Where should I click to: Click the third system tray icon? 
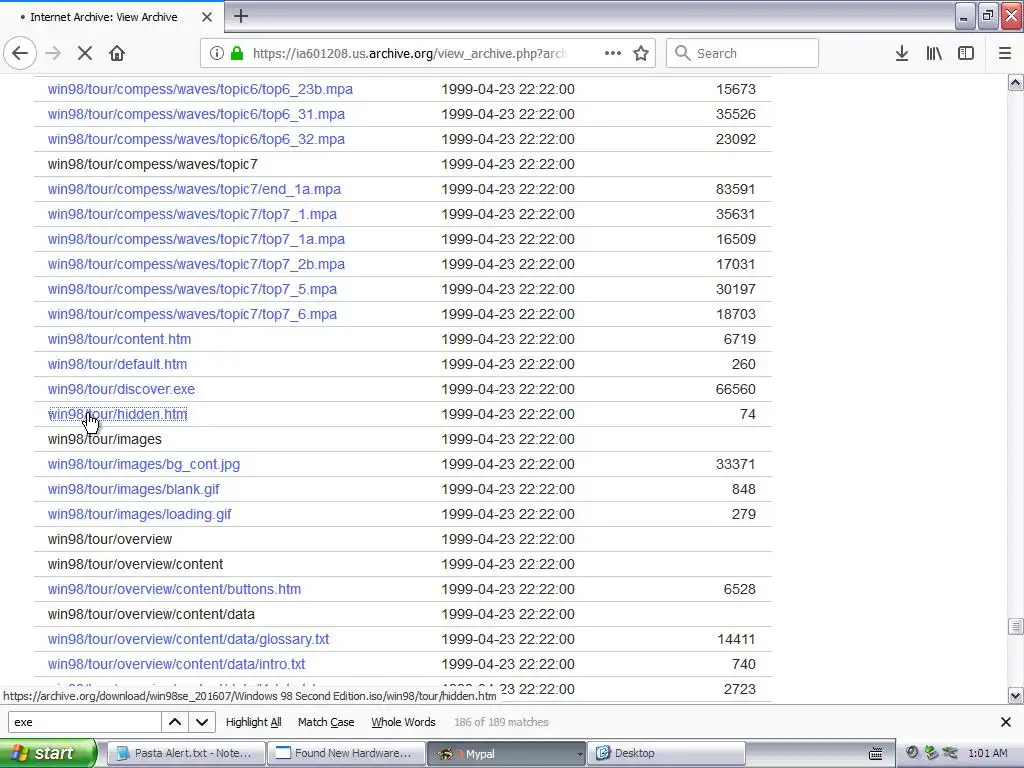pos(950,753)
